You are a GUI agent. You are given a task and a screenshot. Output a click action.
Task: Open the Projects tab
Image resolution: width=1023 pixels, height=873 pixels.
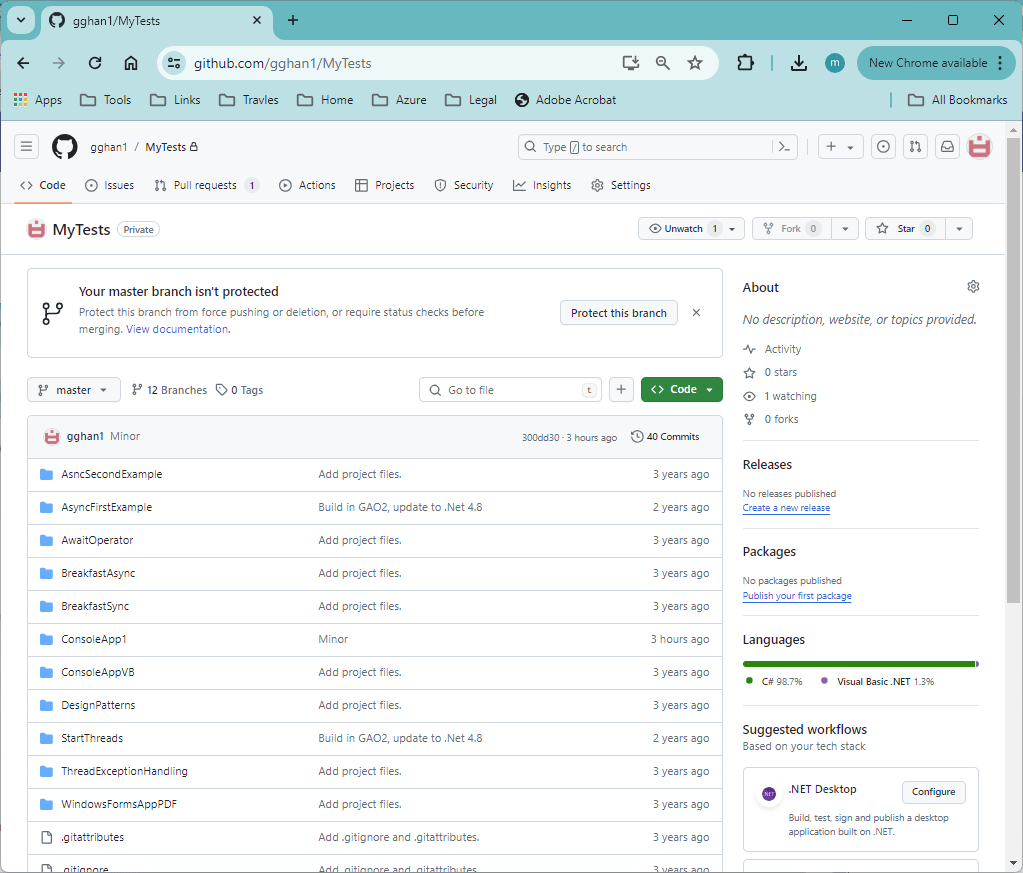point(384,185)
